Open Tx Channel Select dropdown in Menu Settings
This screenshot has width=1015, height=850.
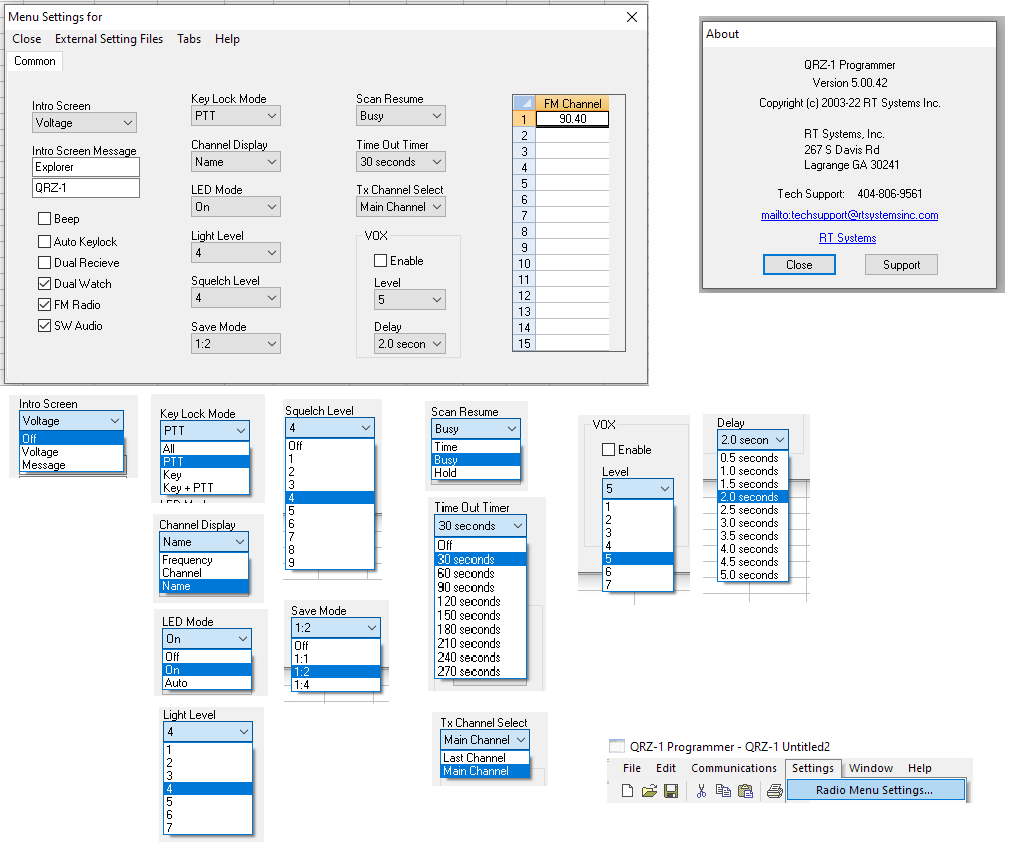point(401,207)
